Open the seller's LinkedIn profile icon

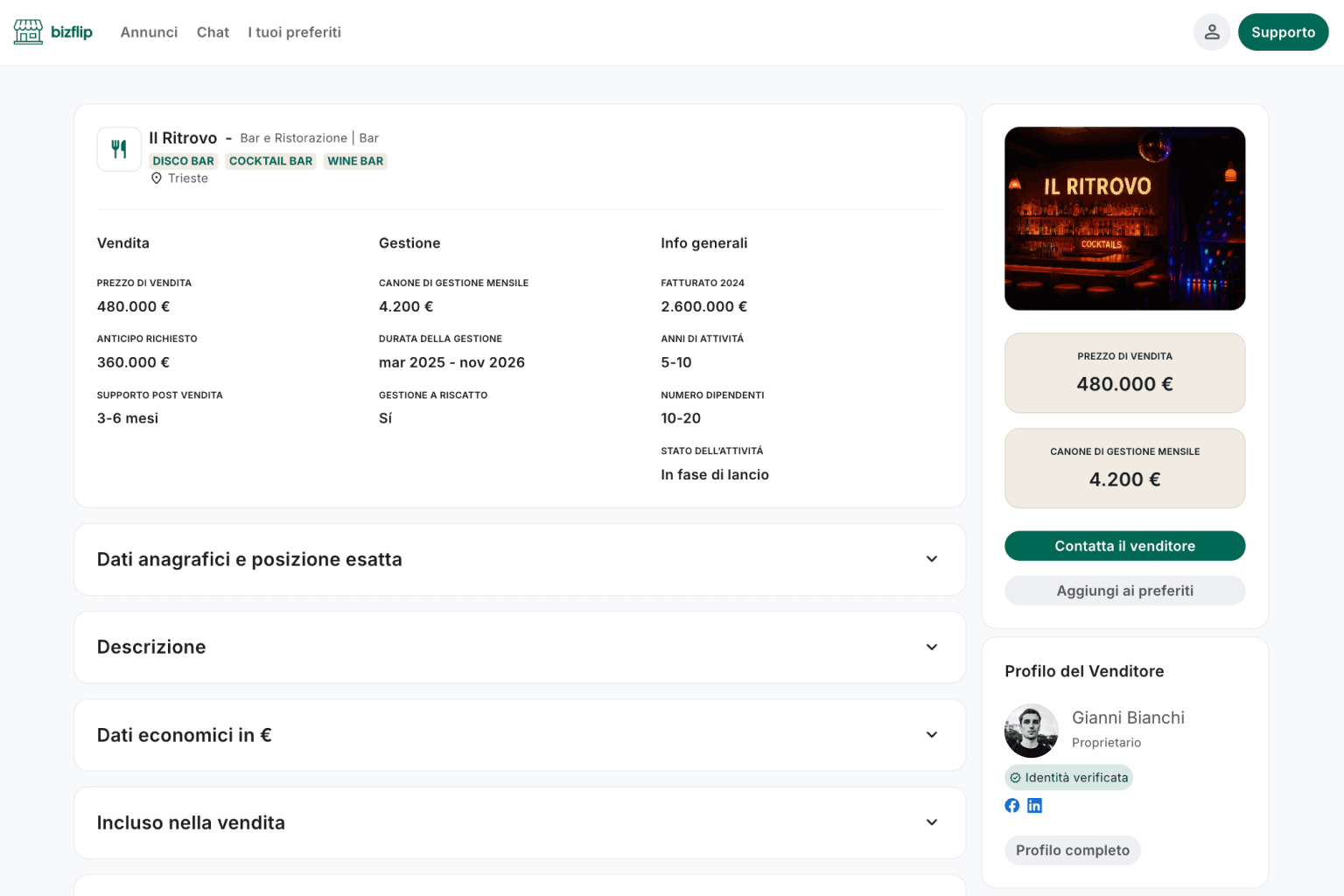click(1034, 806)
